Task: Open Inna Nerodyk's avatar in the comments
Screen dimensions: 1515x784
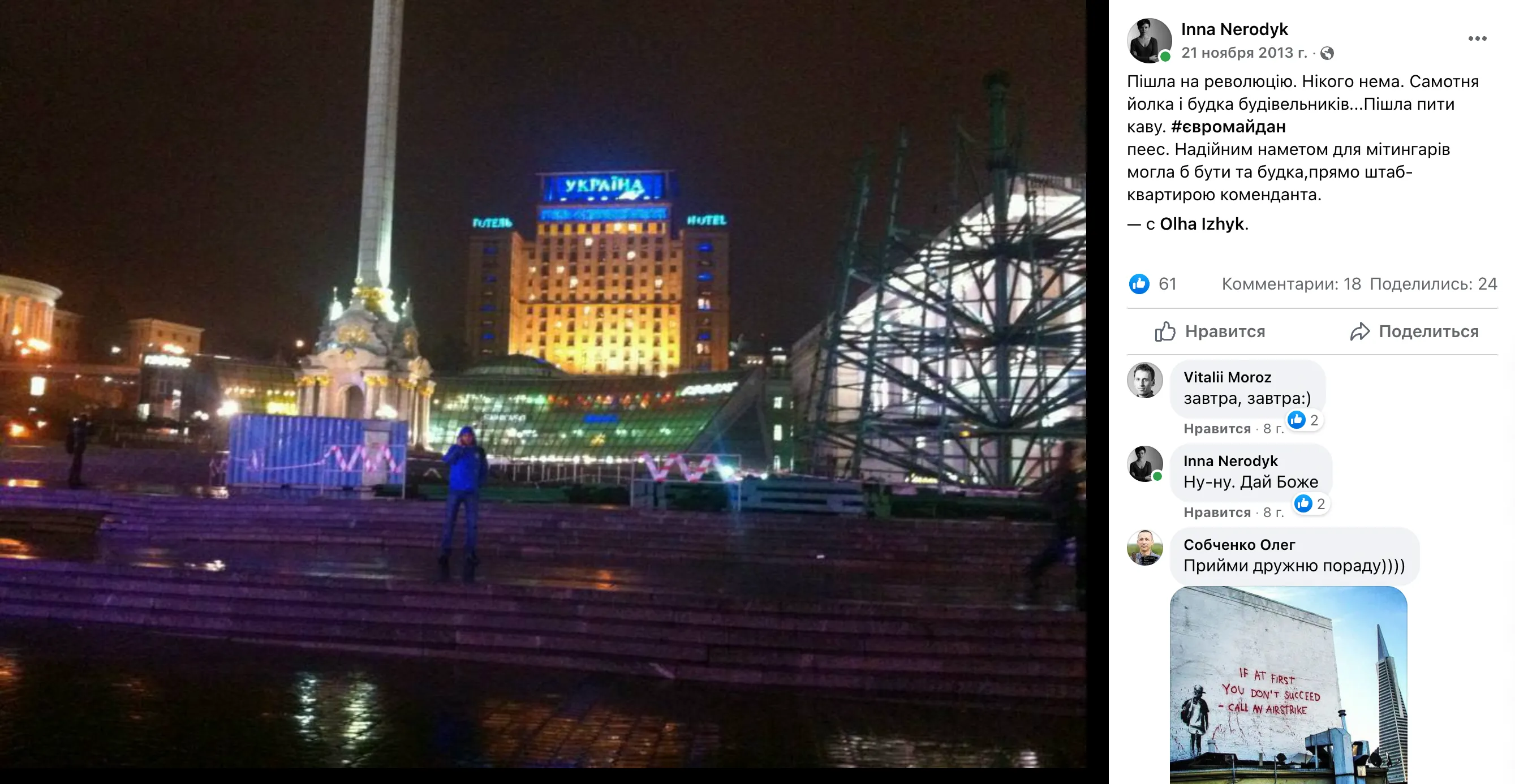Action: [x=1144, y=464]
